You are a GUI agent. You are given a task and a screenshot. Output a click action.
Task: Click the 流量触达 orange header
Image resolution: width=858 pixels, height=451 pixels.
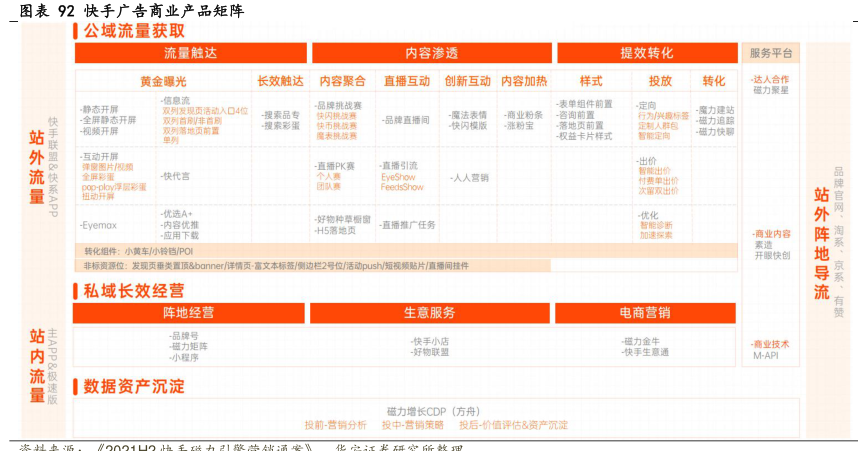[190, 53]
